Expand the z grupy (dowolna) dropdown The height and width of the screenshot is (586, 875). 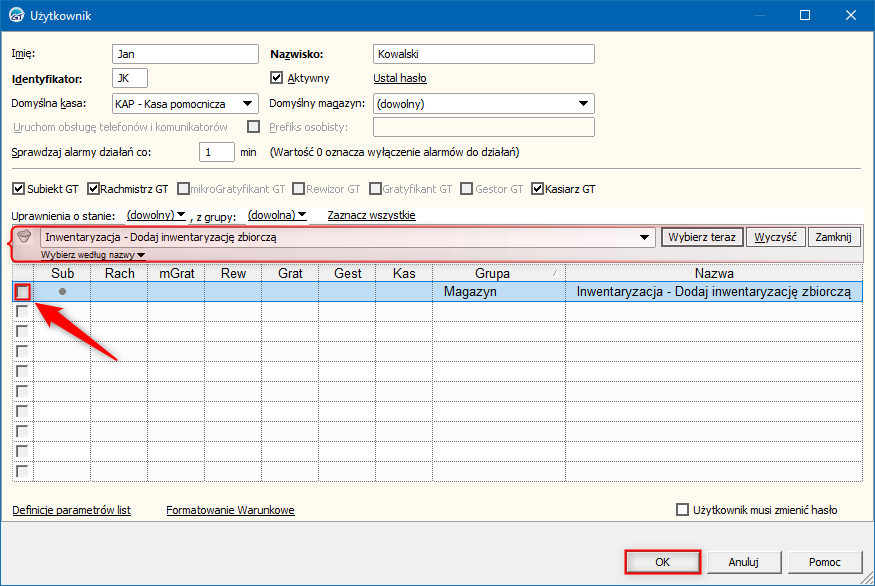277,215
